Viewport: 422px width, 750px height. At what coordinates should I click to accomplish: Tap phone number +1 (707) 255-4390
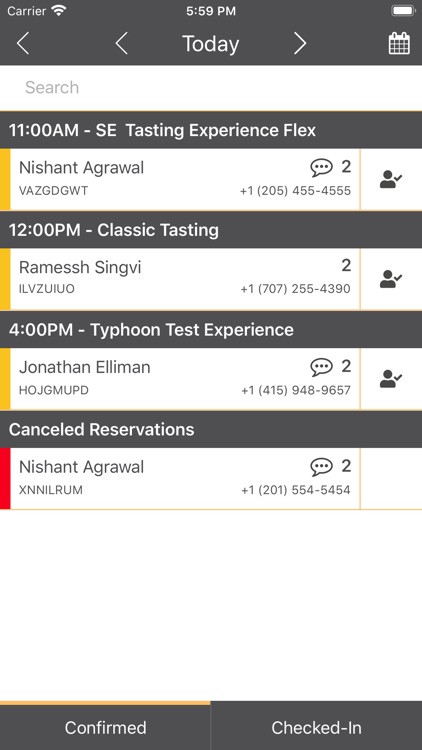296,289
